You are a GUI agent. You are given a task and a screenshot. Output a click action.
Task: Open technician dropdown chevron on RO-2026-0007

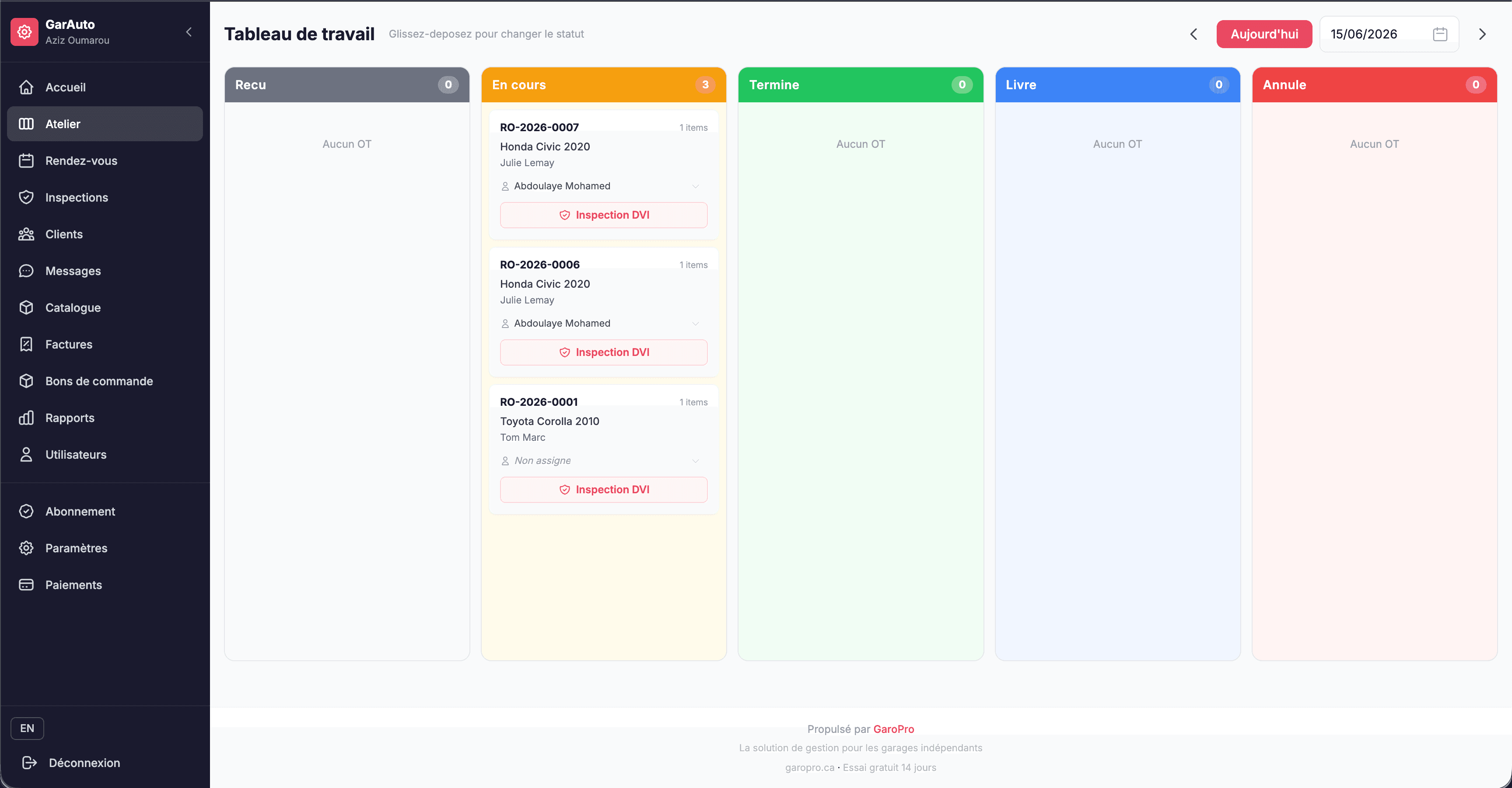tap(696, 186)
